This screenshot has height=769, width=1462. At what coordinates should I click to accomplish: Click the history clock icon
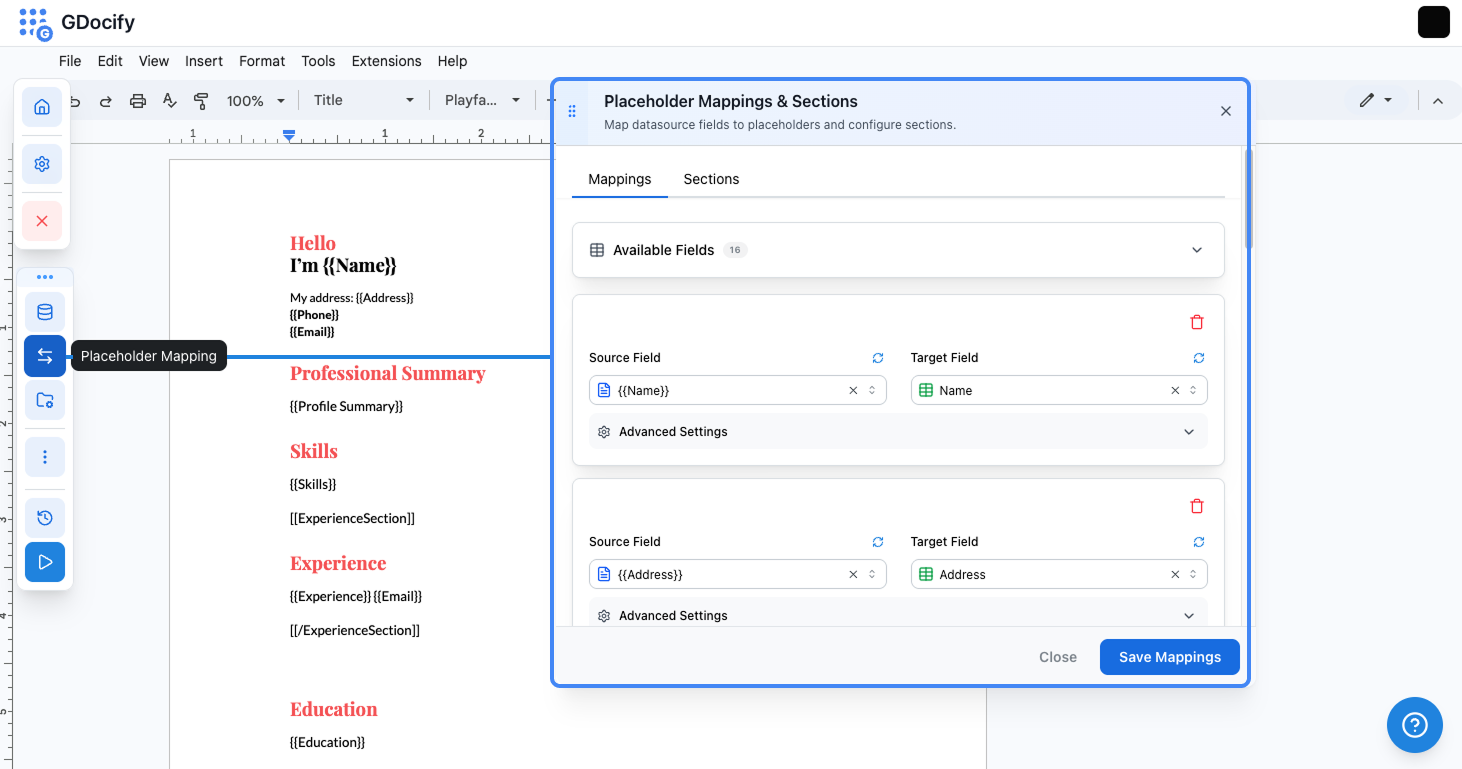click(x=45, y=518)
